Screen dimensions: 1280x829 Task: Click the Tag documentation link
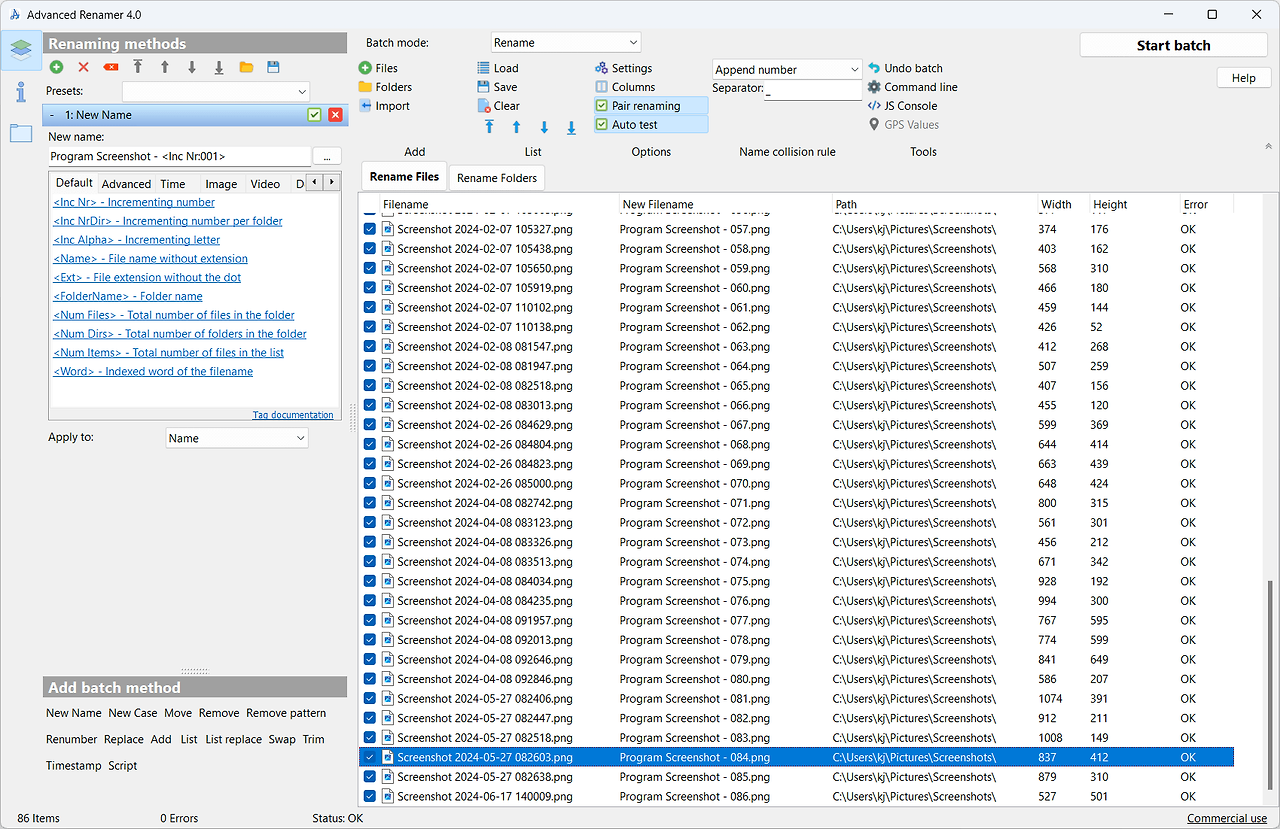(293, 415)
